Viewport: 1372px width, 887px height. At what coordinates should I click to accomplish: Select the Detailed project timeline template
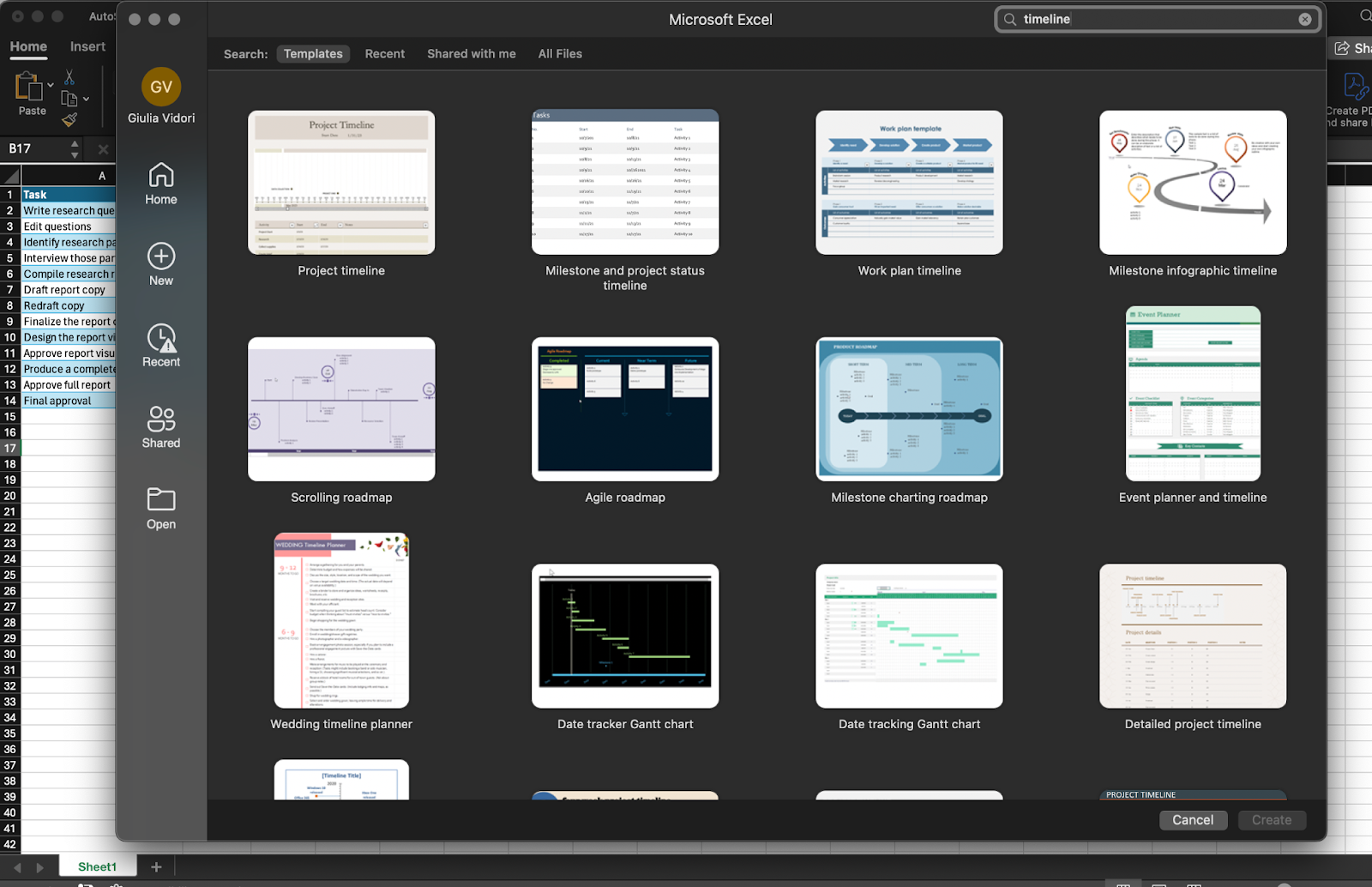(x=1193, y=636)
